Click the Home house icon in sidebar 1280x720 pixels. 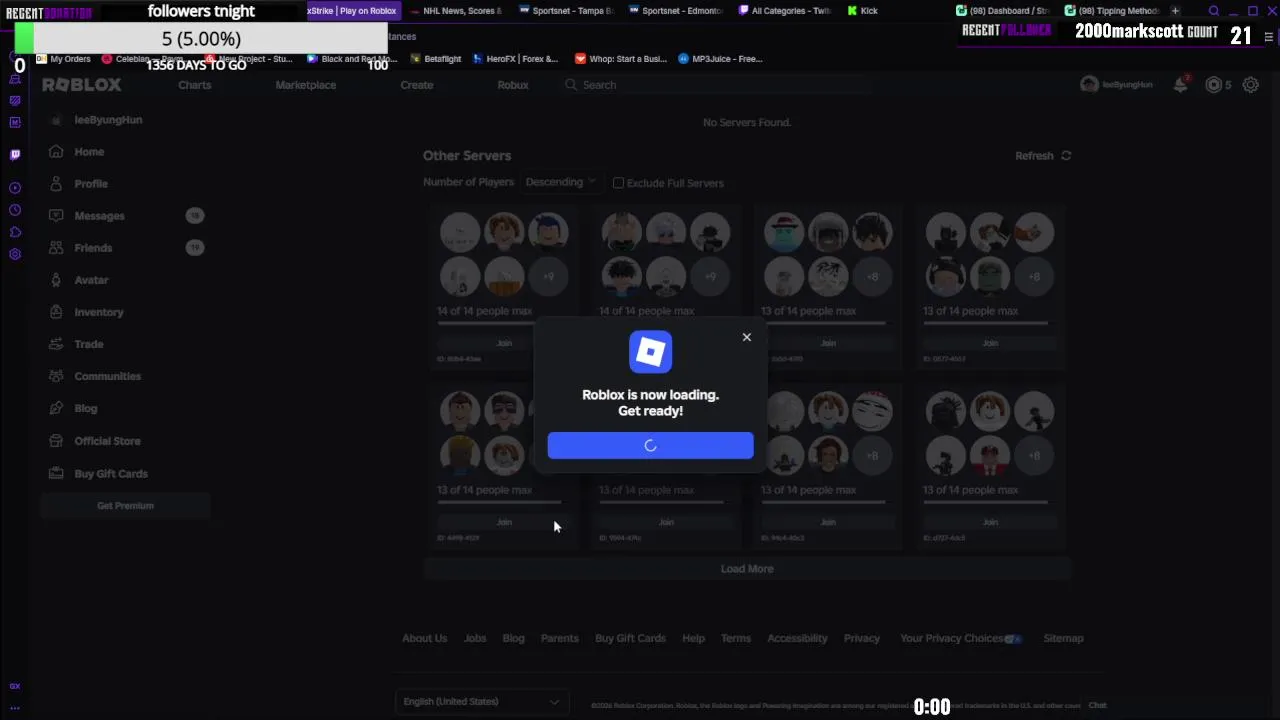[56, 152]
